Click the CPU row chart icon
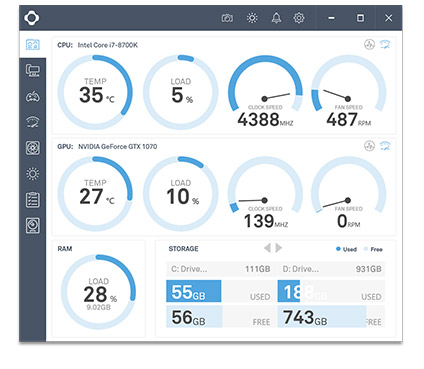 point(369,44)
